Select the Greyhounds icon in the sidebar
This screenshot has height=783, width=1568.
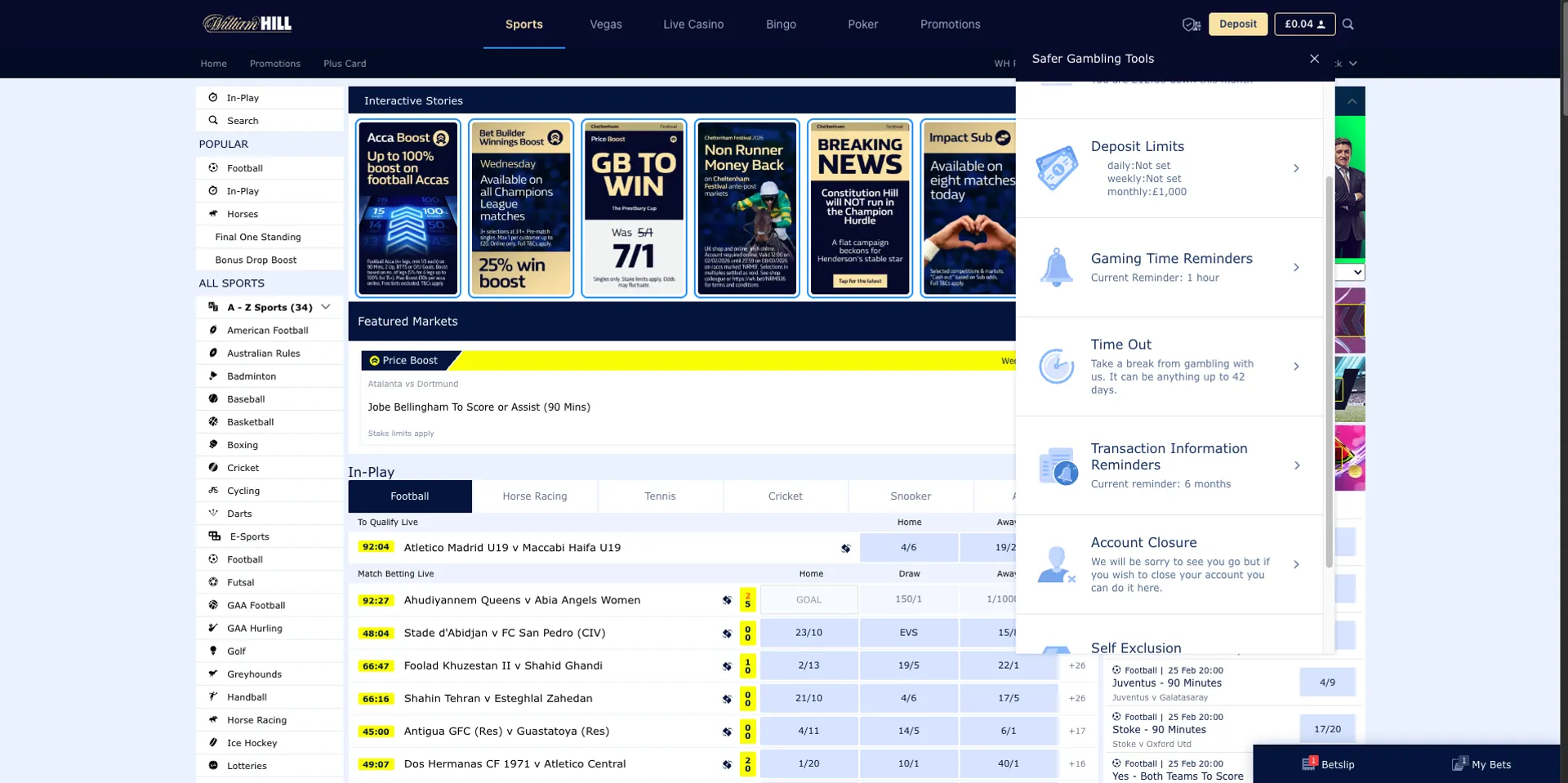(x=212, y=674)
